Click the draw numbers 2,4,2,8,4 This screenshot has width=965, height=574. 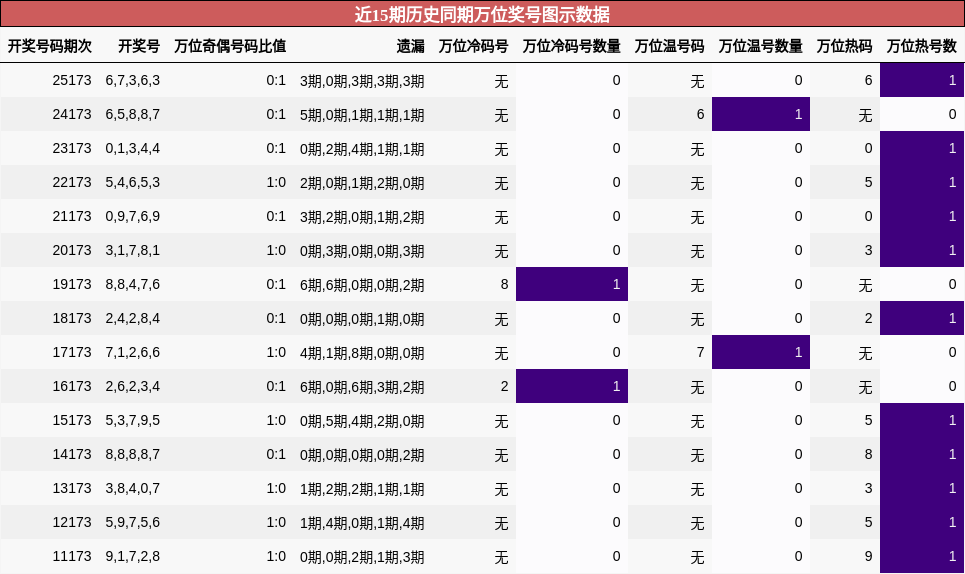pyautogui.click(x=132, y=319)
